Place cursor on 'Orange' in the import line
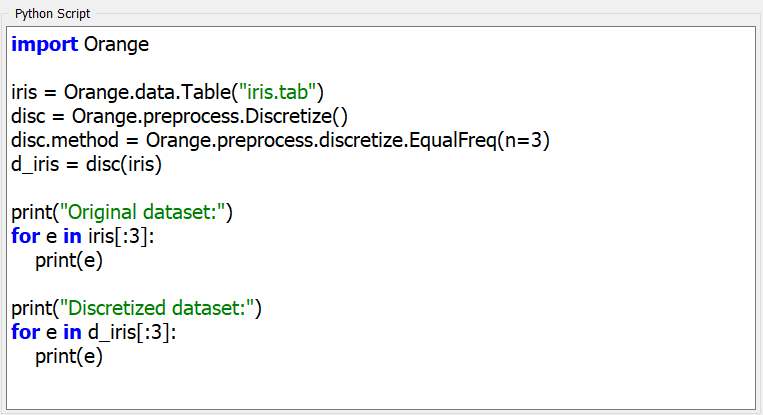The width and height of the screenshot is (763, 415). 116,44
